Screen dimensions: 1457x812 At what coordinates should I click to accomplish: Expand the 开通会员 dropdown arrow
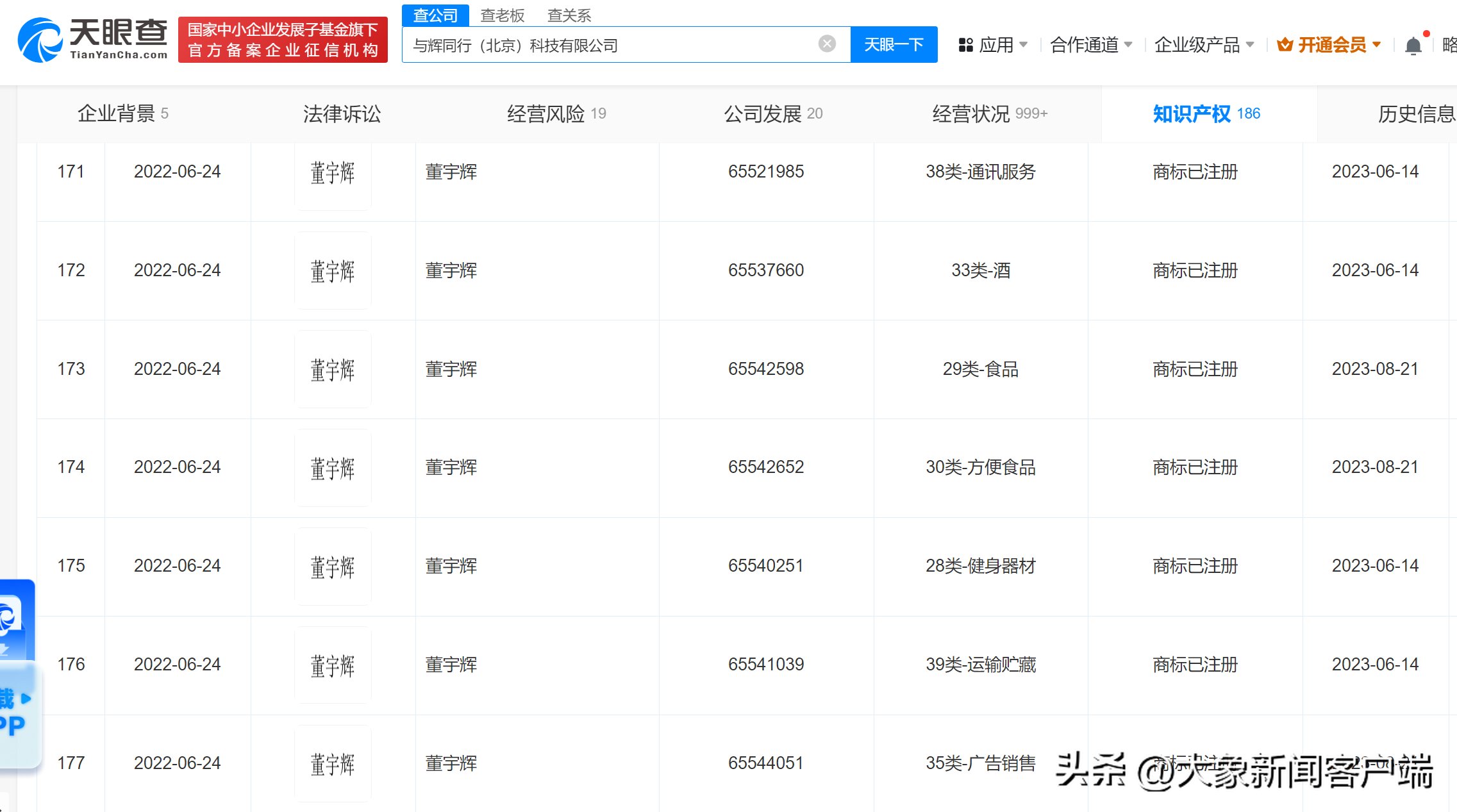(x=1376, y=45)
